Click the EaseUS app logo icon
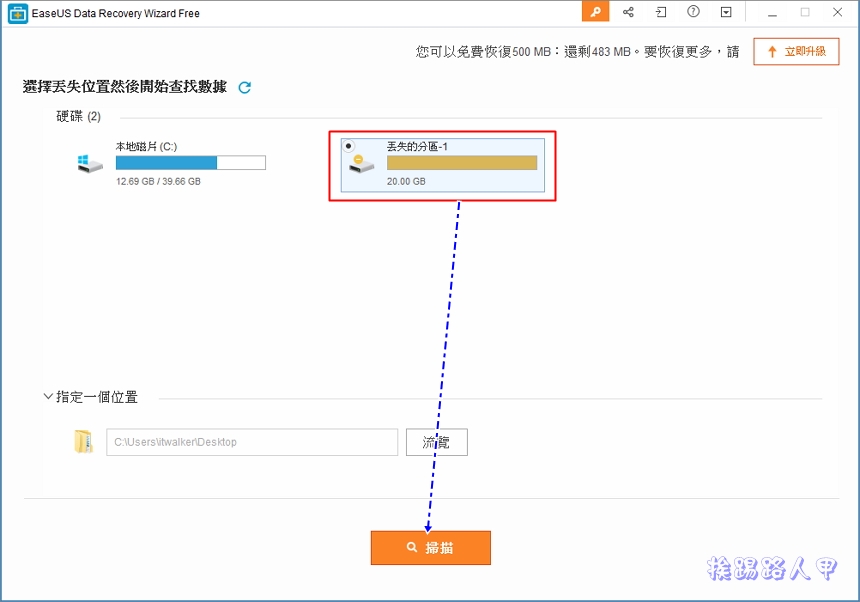The image size is (860, 602). 18,13
